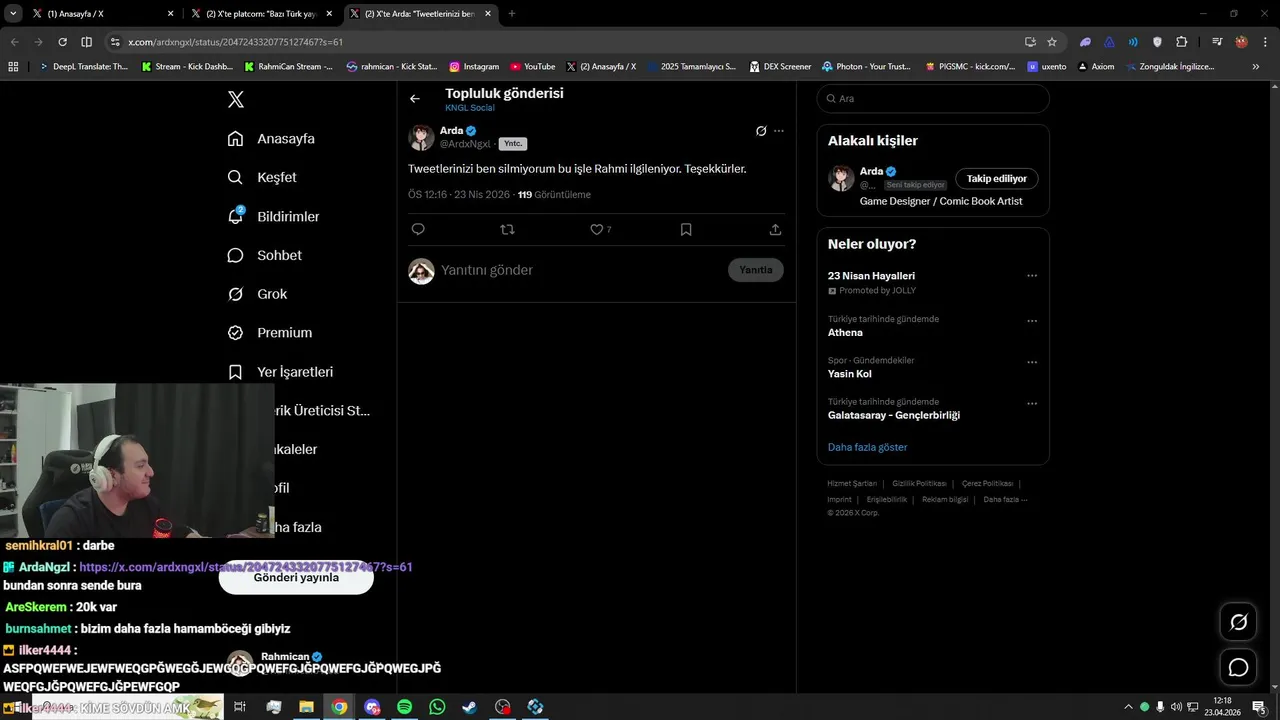Click the Gönderi yayınla post button
This screenshot has height=720, width=1280.
[x=296, y=577]
